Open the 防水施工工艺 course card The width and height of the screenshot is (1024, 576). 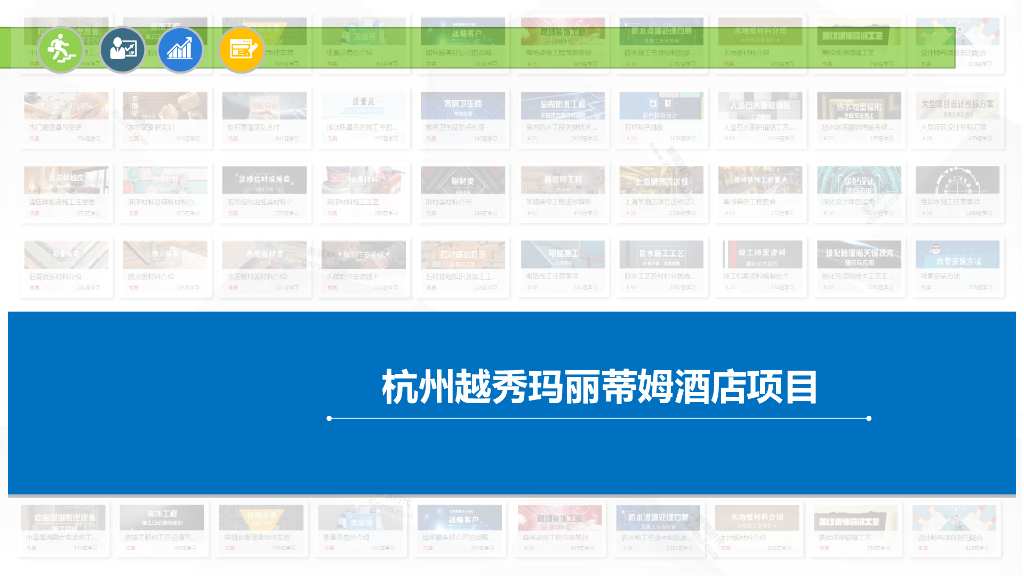[662, 268]
